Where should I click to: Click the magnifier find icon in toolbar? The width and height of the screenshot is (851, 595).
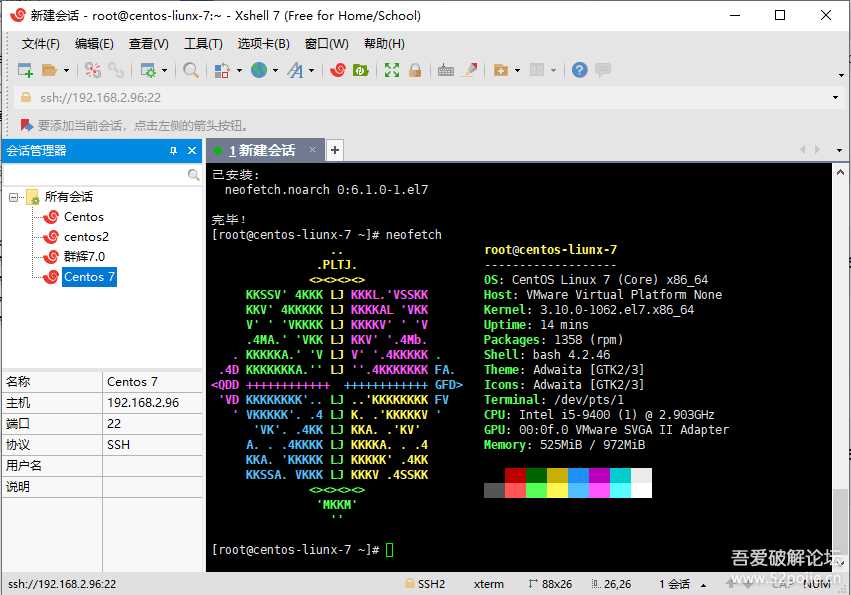pos(190,70)
